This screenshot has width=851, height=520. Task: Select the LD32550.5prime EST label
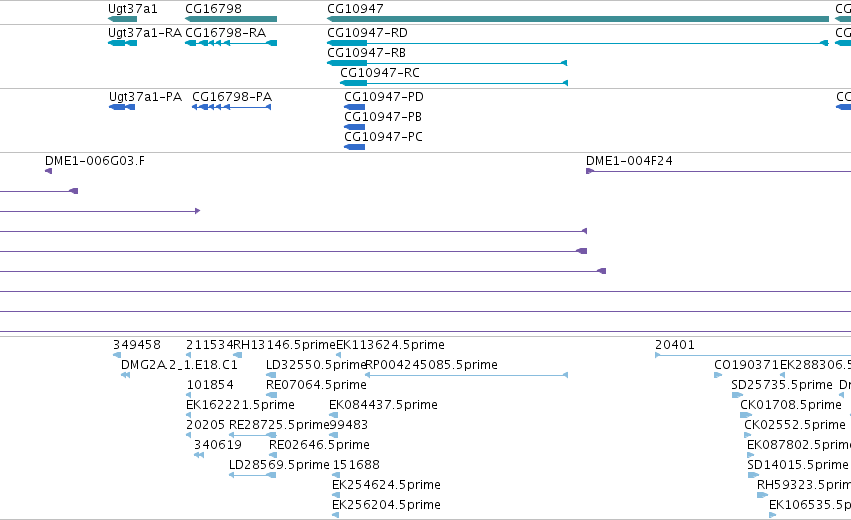click(x=316, y=365)
